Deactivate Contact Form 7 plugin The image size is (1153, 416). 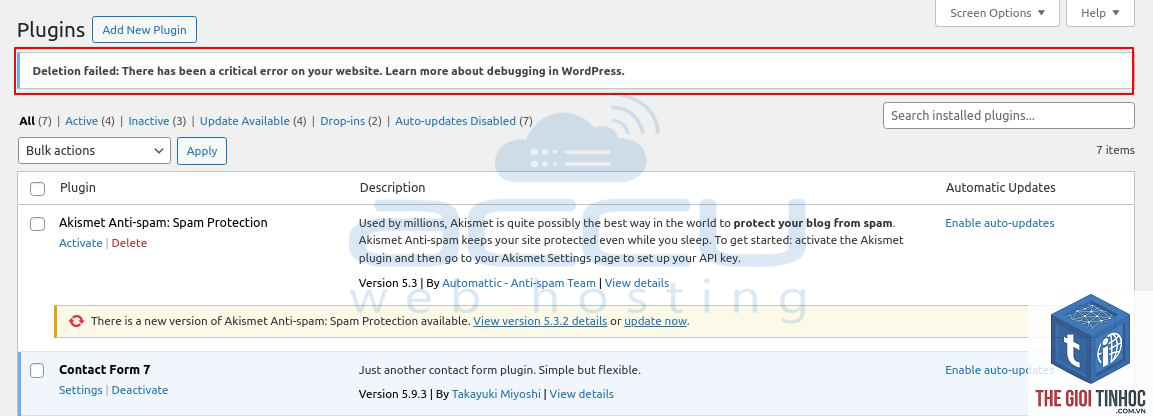point(140,390)
